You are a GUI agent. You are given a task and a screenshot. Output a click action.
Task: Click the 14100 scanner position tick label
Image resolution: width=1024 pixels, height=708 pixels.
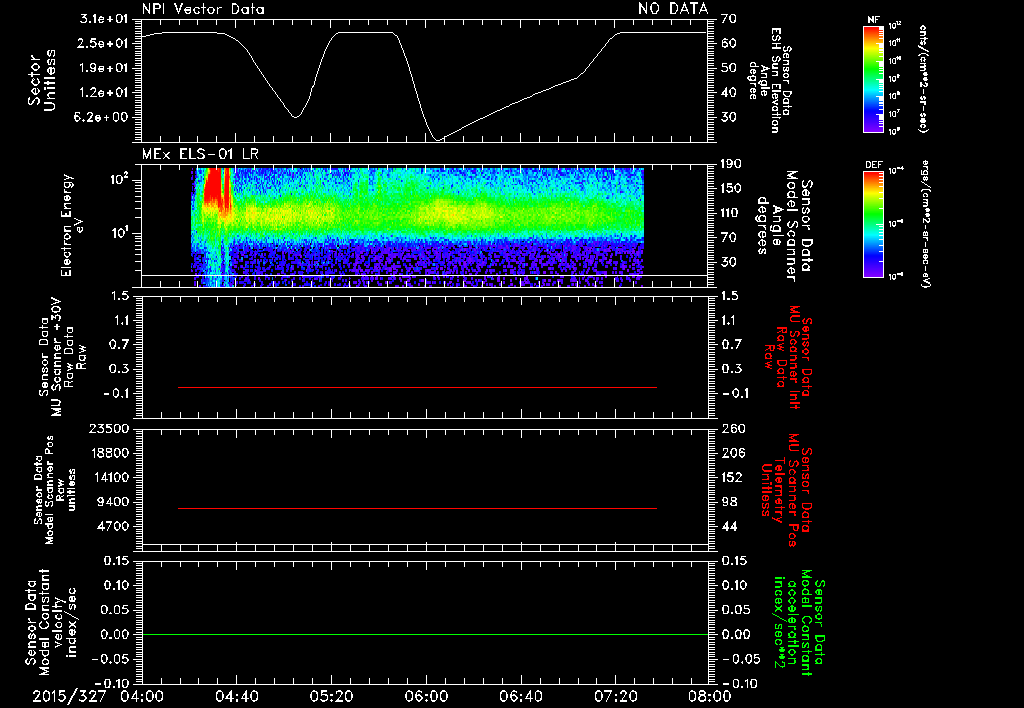tap(109, 477)
